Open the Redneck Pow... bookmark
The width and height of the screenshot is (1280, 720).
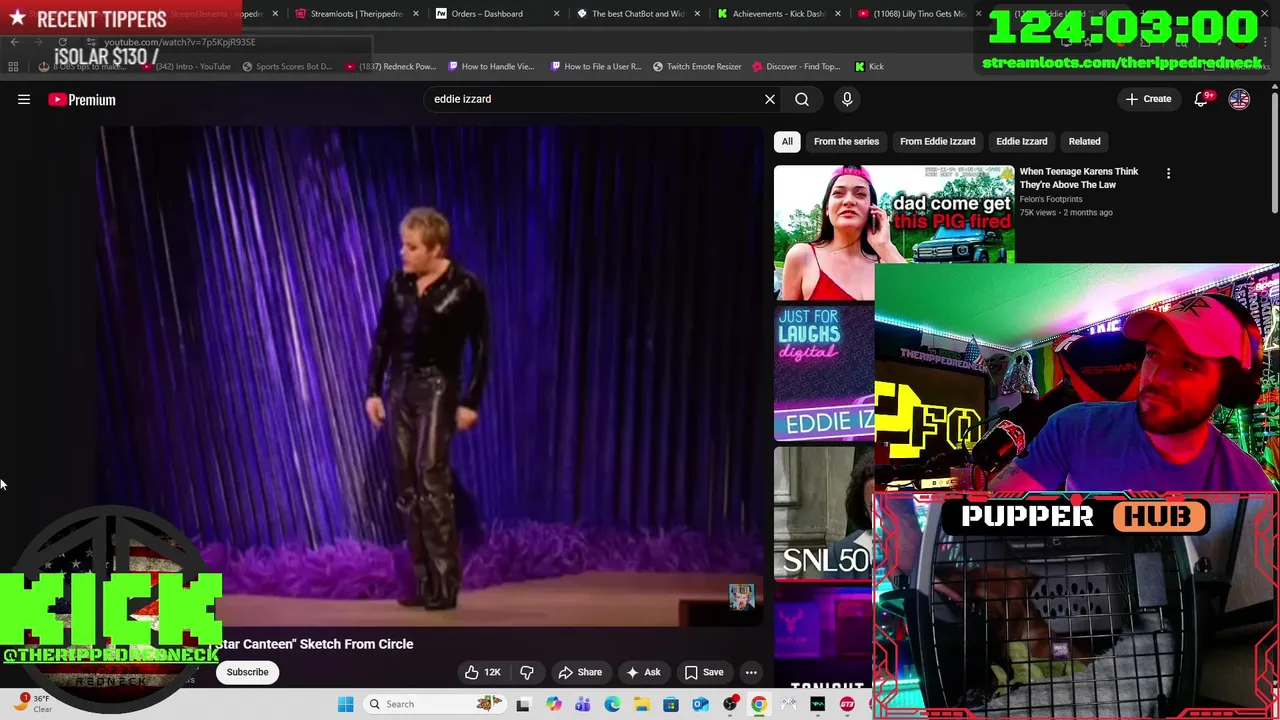tap(390, 67)
